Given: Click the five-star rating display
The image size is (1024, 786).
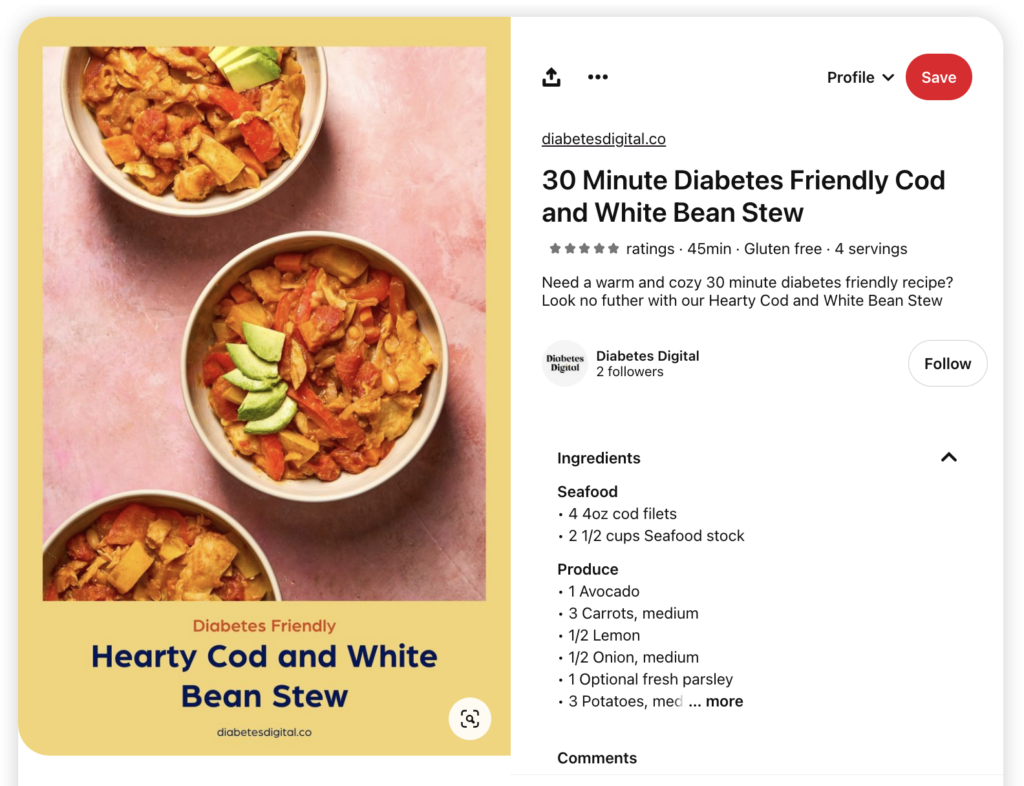Looking at the screenshot, I should coord(584,248).
